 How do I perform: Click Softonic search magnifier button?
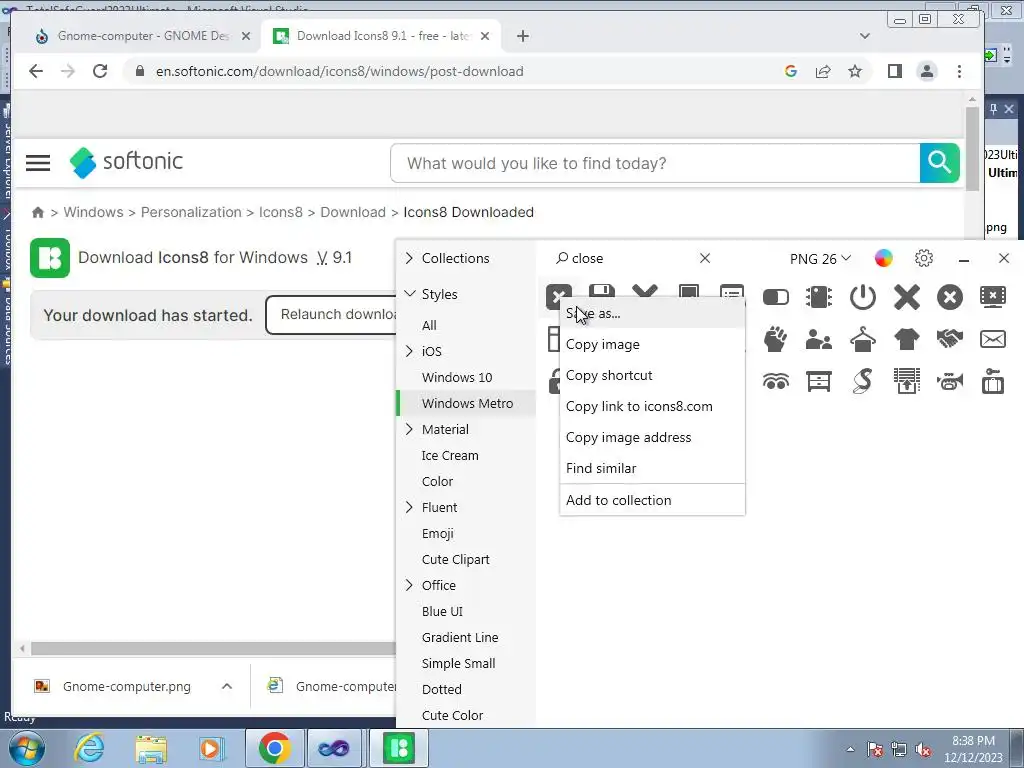click(x=939, y=163)
